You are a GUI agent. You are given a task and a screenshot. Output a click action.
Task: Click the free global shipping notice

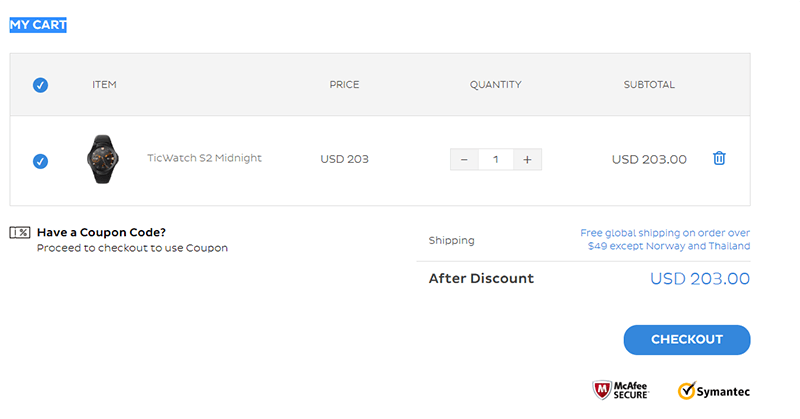pyautogui.click(x=665, y=239)
